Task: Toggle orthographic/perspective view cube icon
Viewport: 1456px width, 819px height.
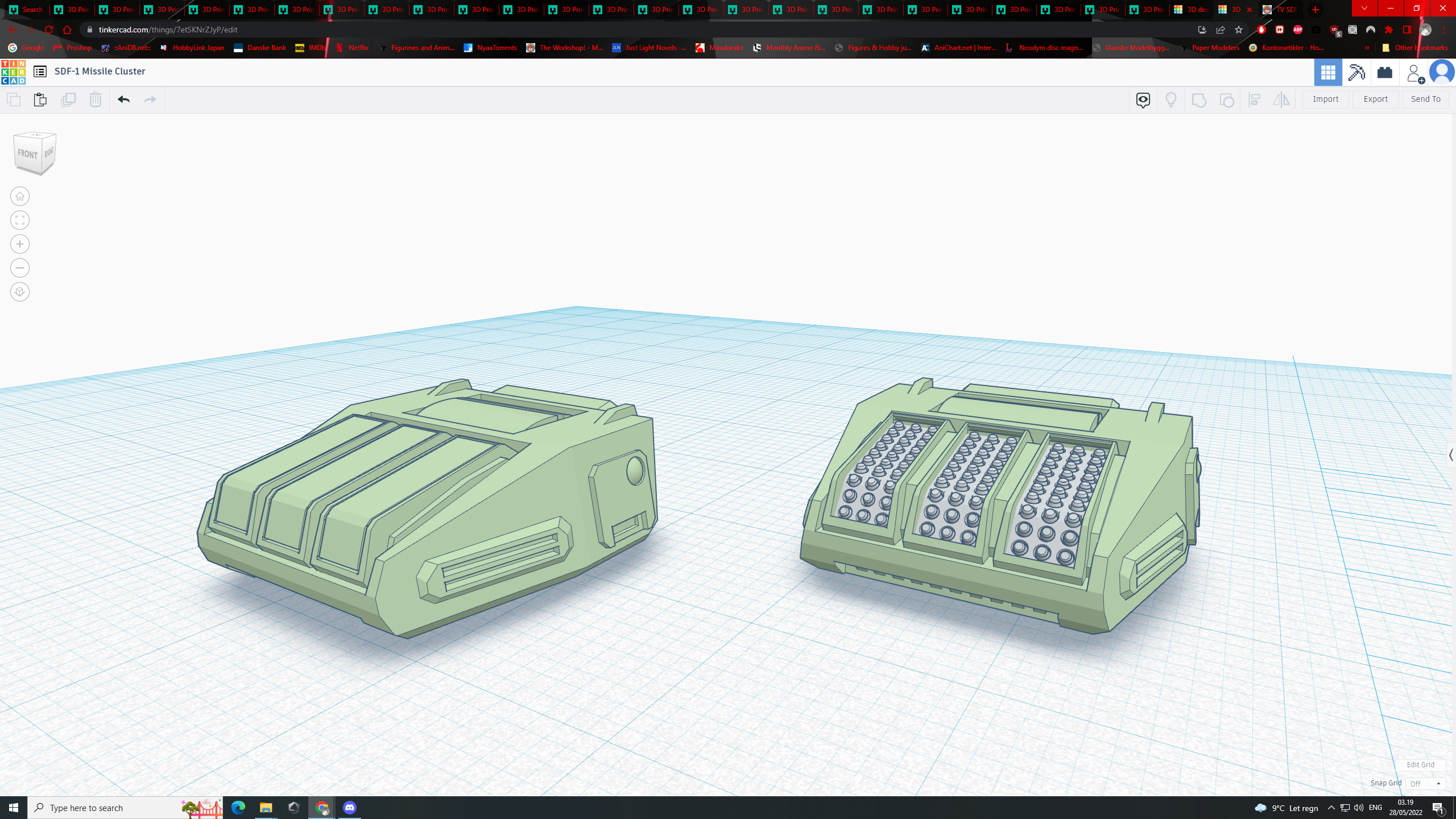Action: pyautogui.click(x=20, y=292)
